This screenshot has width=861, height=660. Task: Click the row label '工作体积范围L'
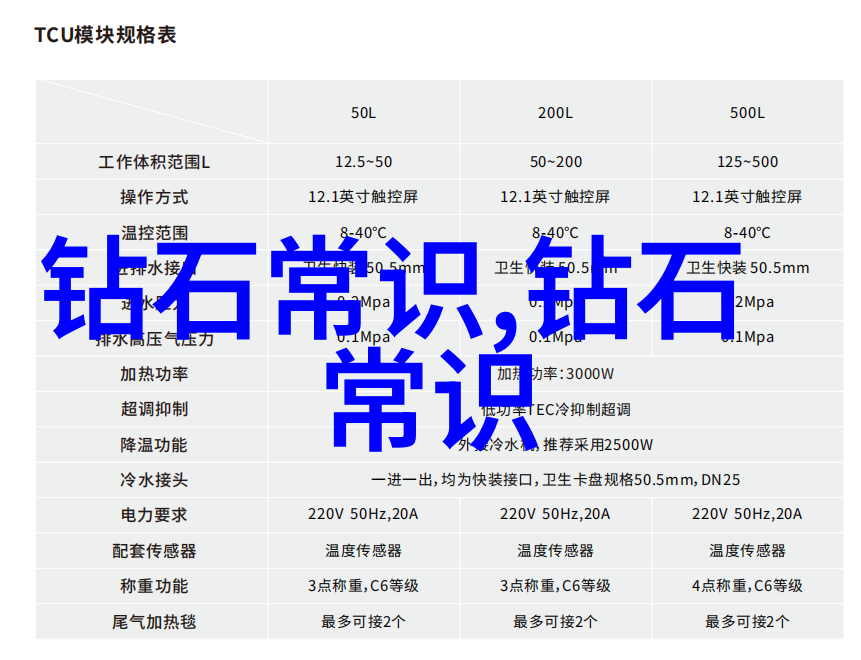(154, 162)
